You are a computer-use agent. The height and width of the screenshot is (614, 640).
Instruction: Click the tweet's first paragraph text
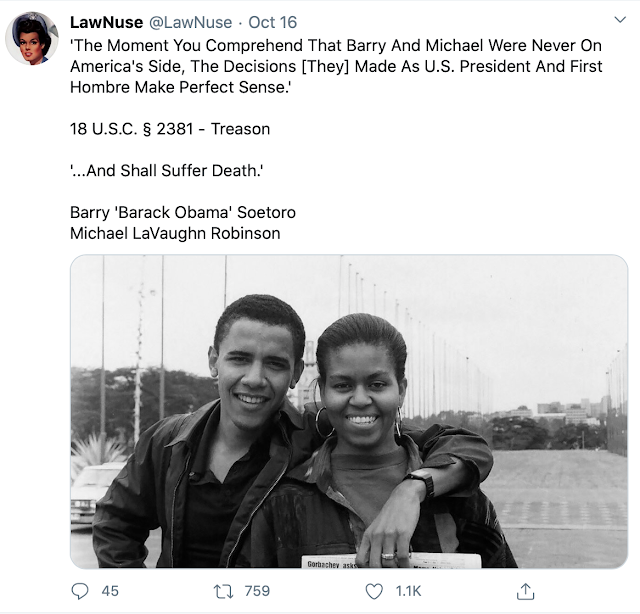(x=336, y=66)
